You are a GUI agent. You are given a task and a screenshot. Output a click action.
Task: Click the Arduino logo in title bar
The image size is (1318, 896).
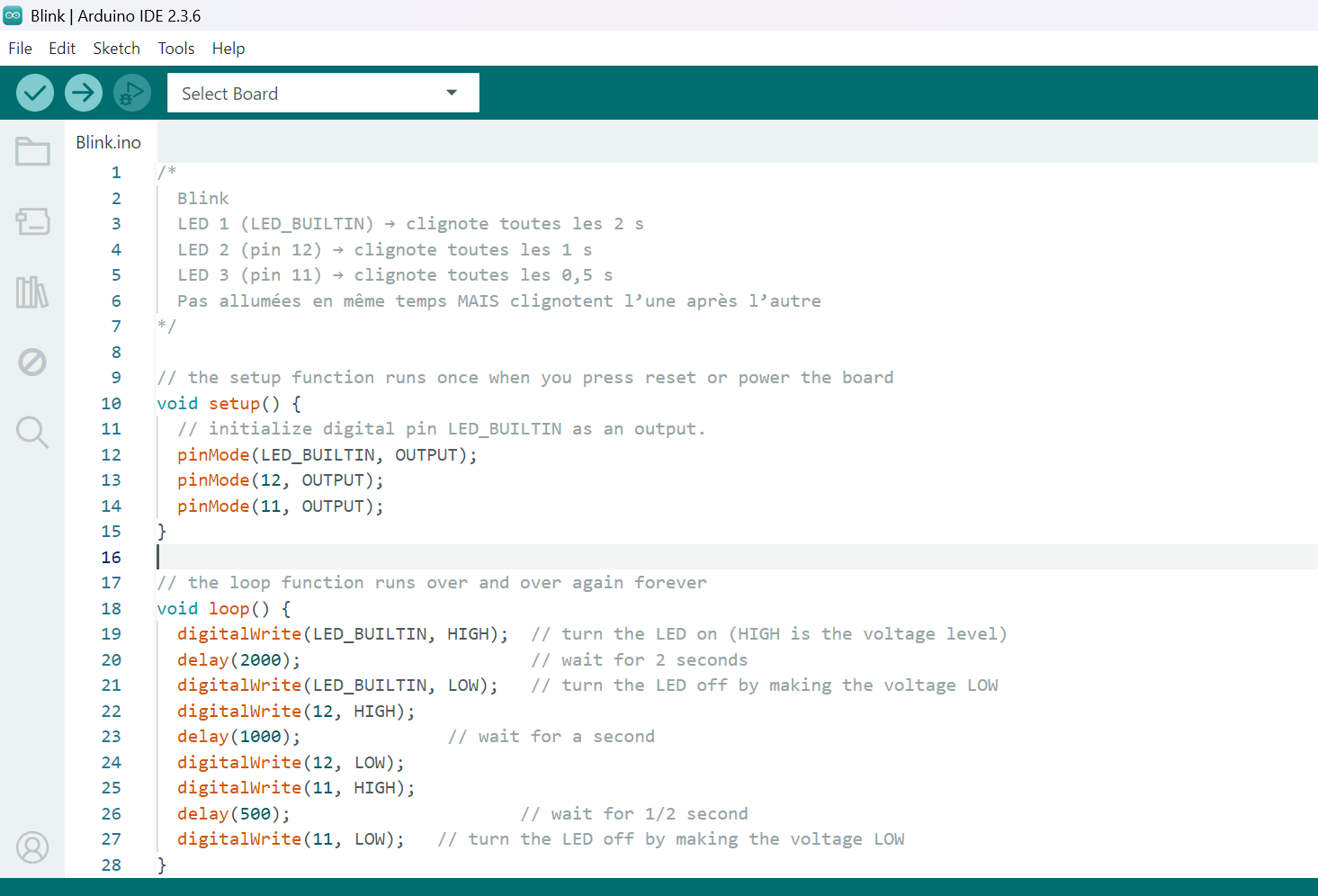pyautogui.click(x=13, y=15)
